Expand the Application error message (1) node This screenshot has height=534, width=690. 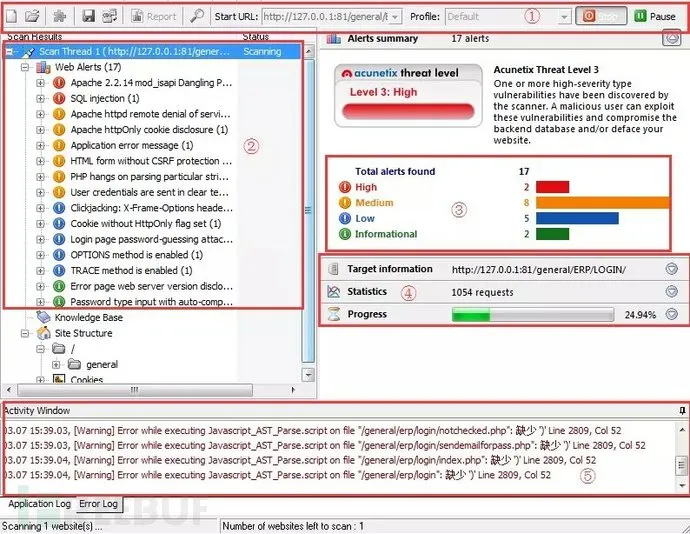pos(40,146)
